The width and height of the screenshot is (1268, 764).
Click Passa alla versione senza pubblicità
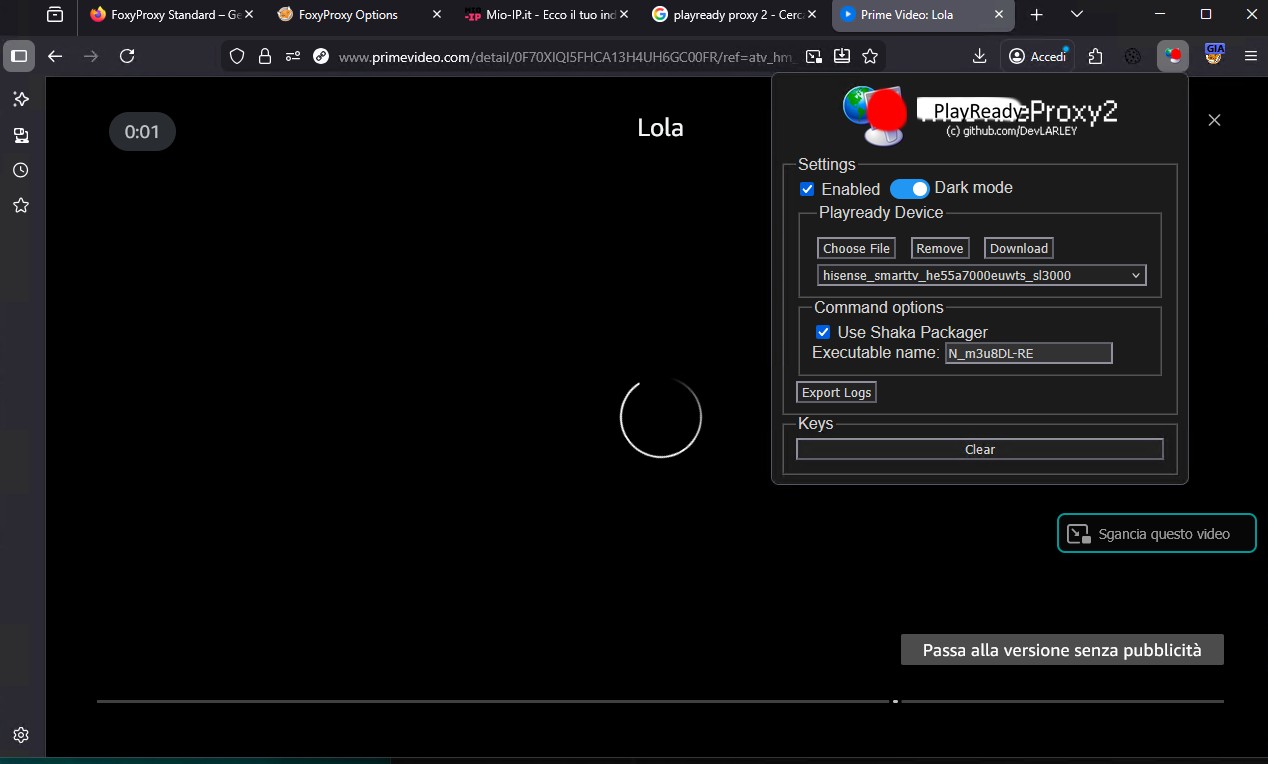(x=1062, y=650)
